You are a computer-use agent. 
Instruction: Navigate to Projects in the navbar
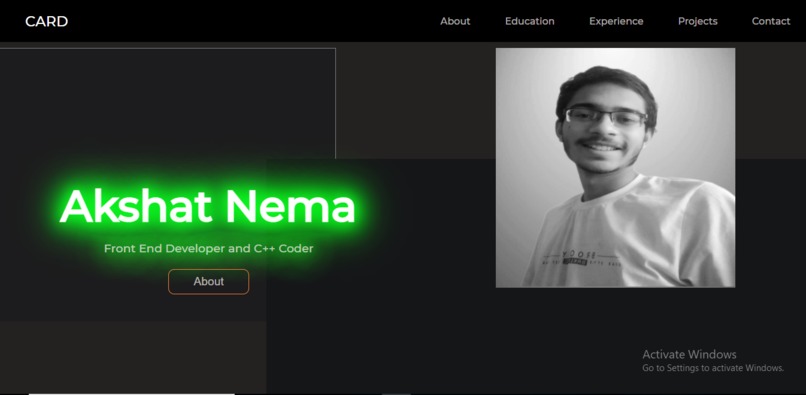pos(698,21)
